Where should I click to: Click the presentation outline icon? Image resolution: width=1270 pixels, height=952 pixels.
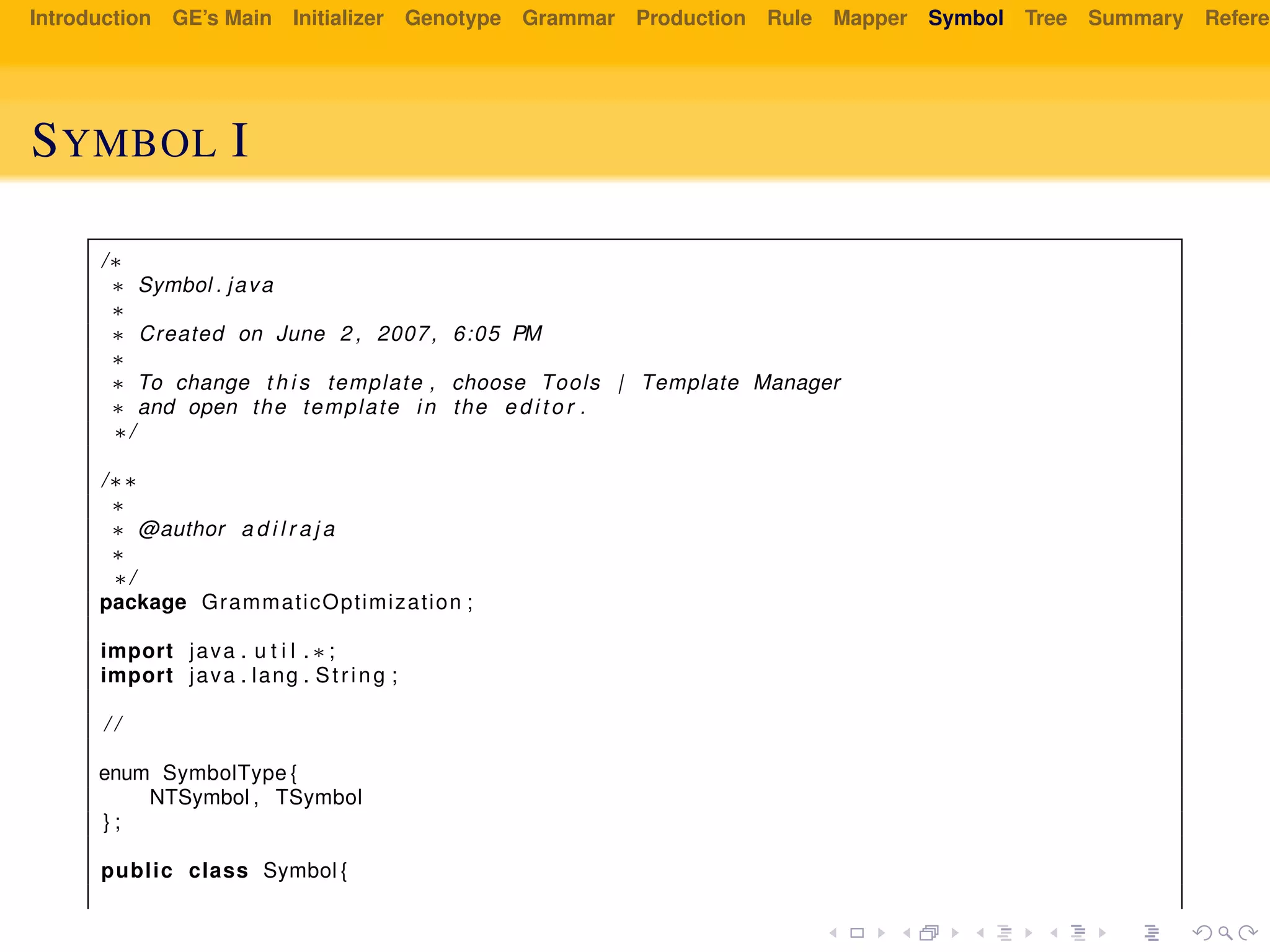[x=1152, y=932]
